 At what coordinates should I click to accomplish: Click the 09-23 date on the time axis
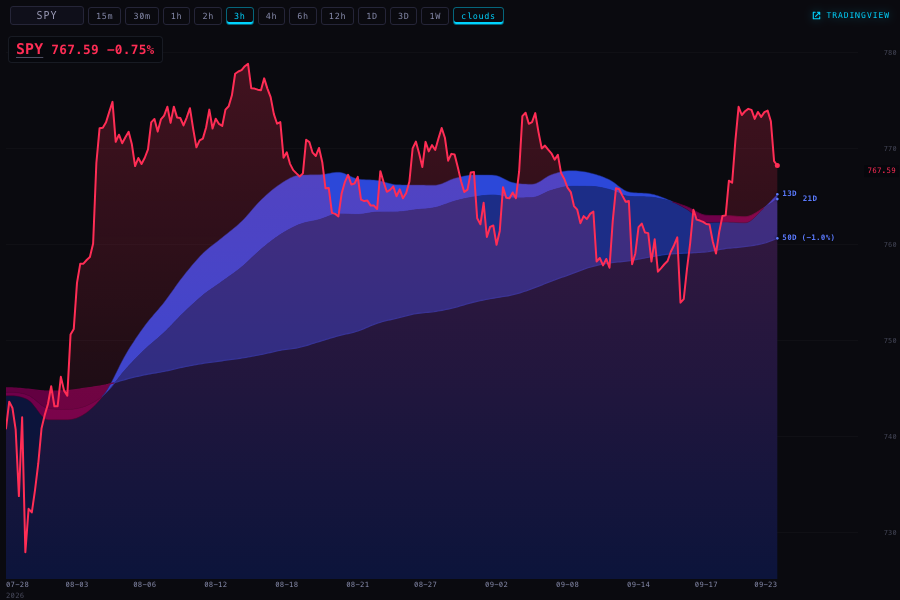[765, 584]
